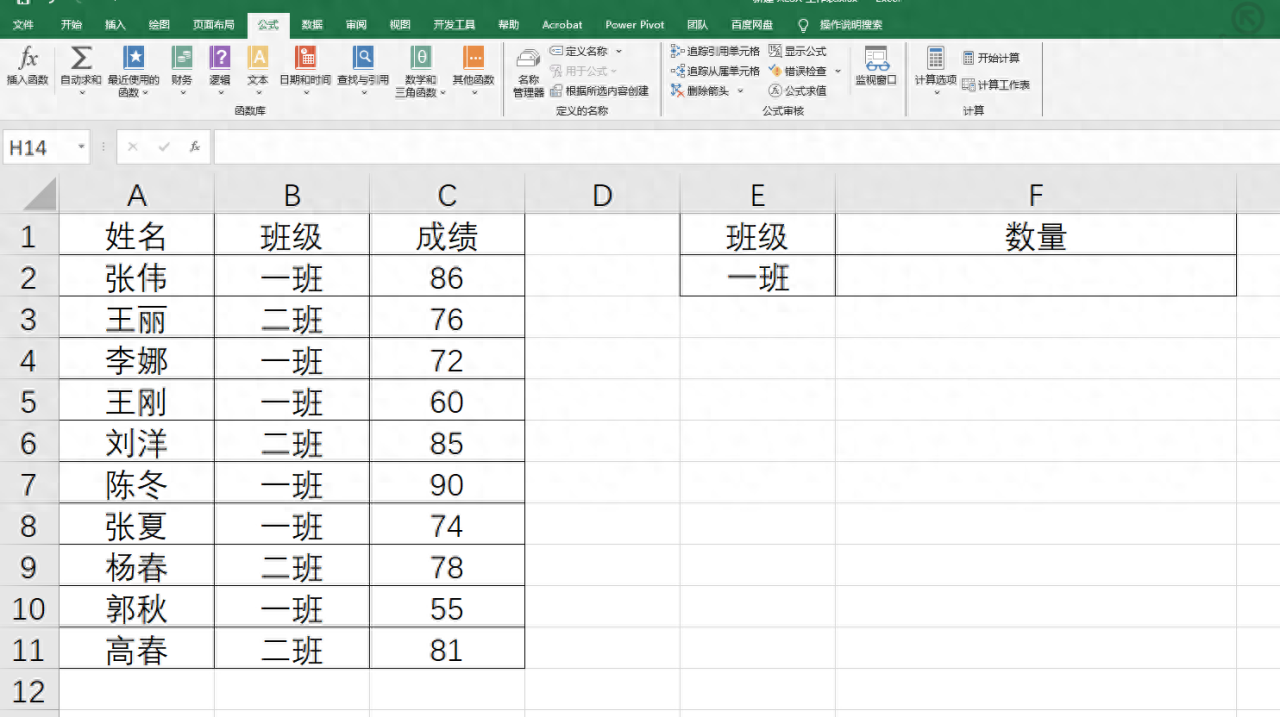Open Math & Trig (数学和三角函数) functions
Screen dimensions: 1280x717
[421, 72]
